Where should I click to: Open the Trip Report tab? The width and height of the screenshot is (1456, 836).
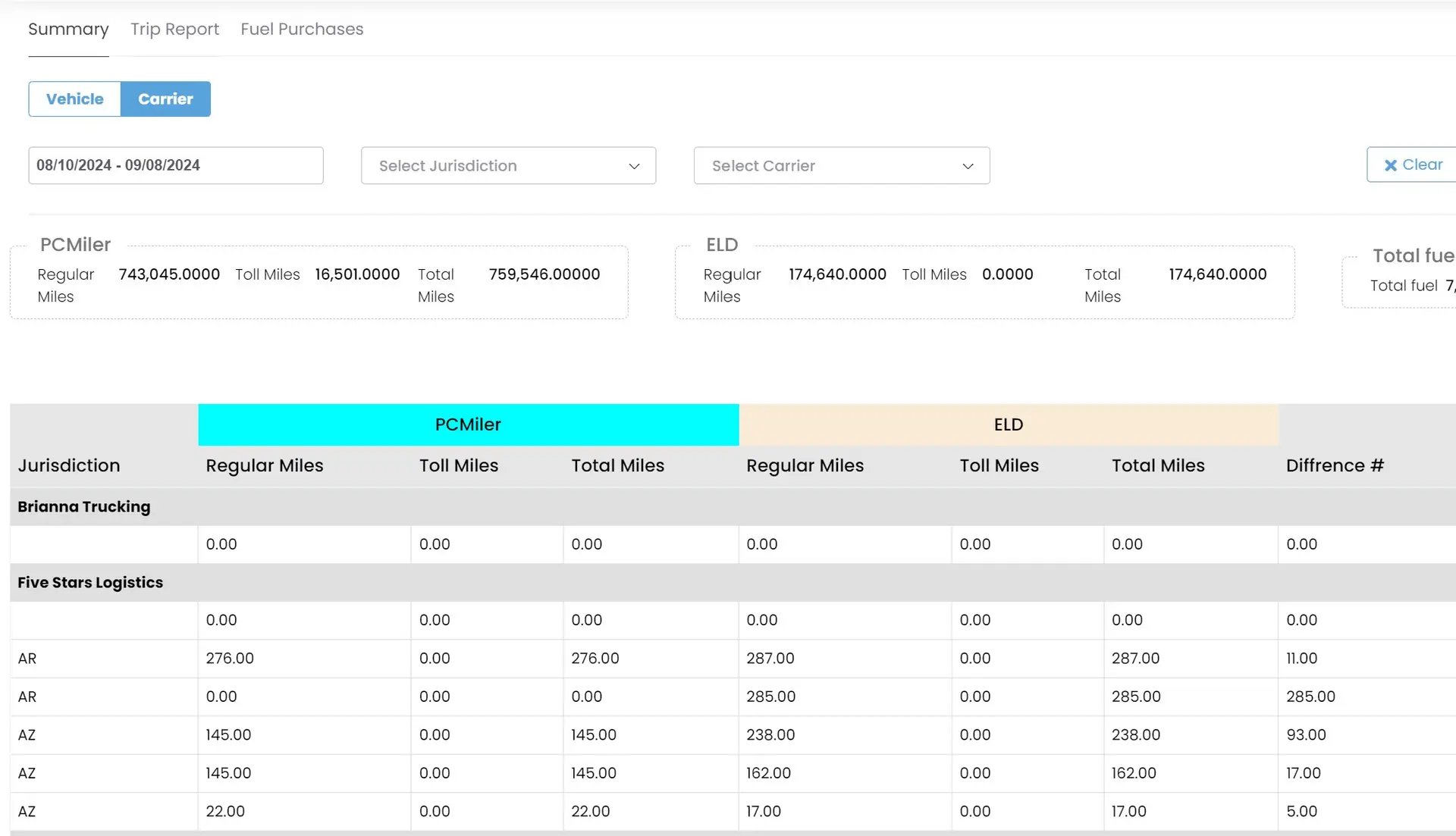coord(174,30)
